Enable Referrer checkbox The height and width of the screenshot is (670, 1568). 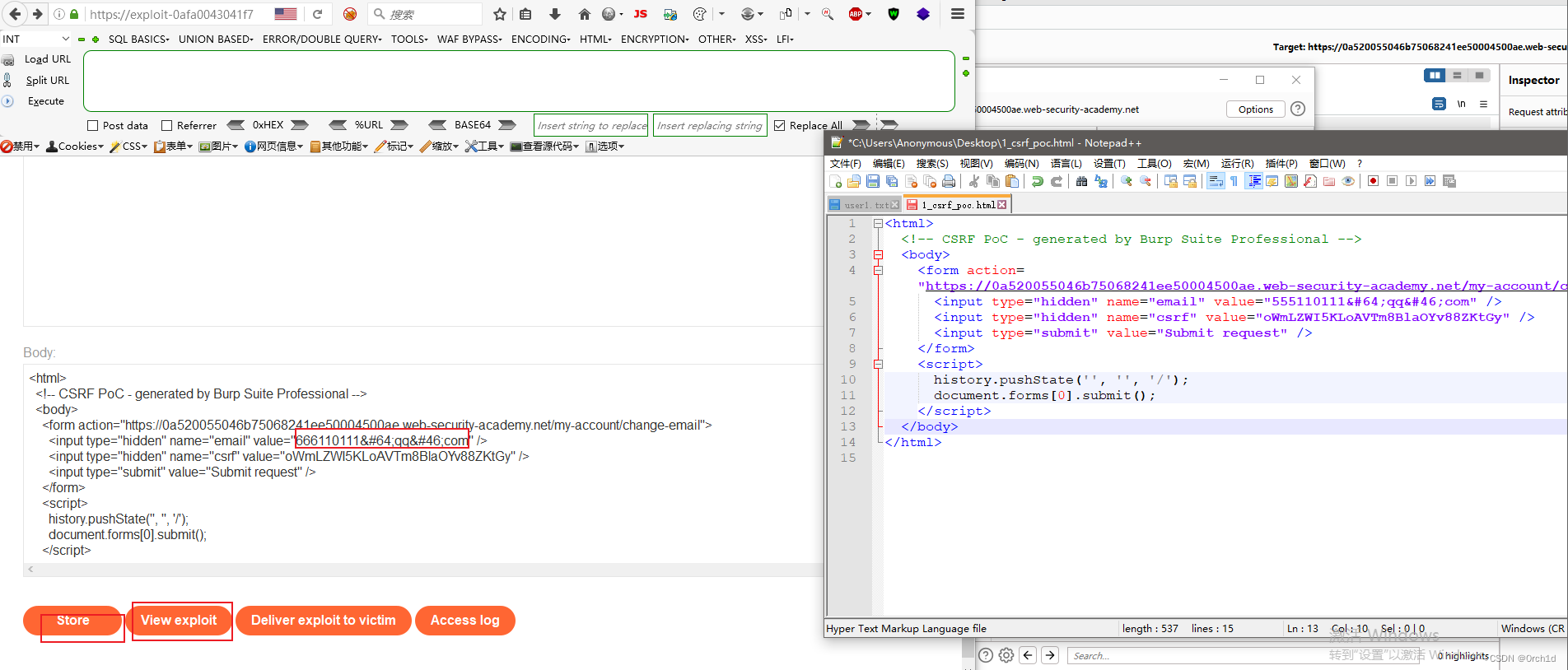pos(167,125)
